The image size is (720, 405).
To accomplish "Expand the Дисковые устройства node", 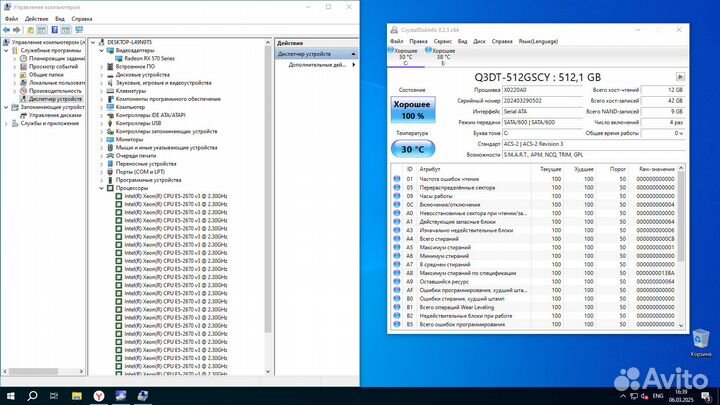I will tap(109, 74).
